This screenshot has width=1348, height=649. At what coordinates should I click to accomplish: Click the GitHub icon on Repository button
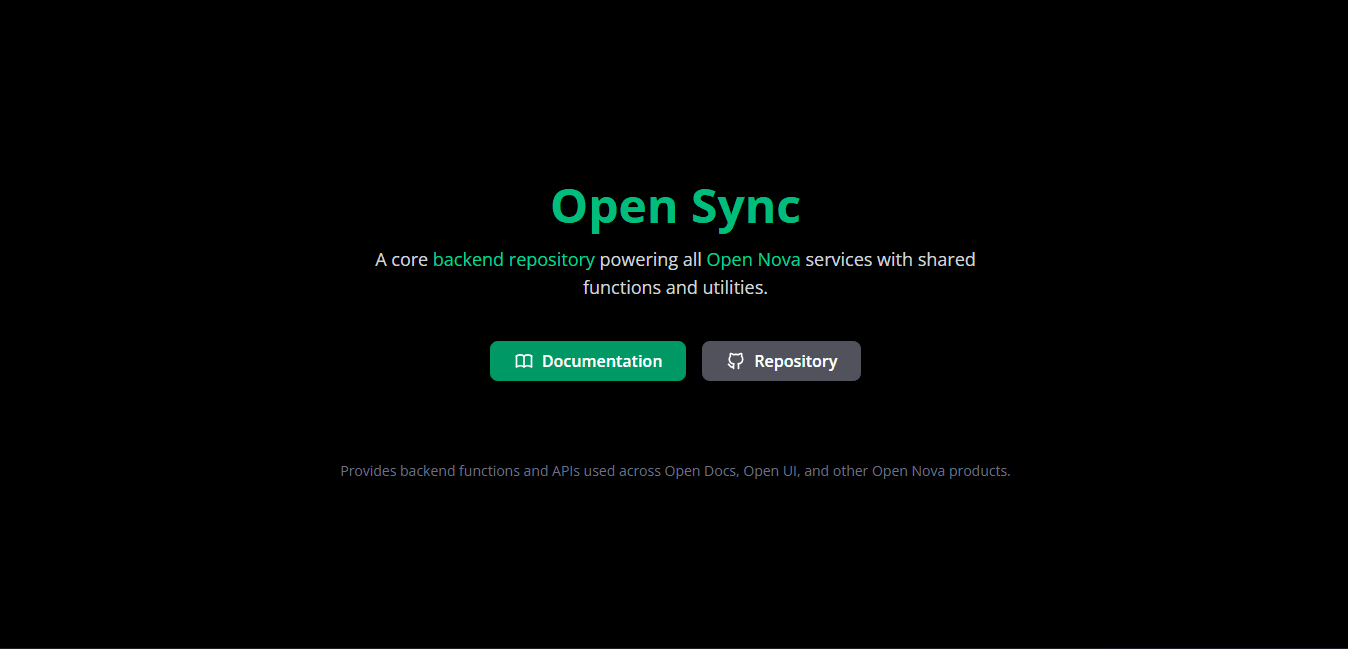pyautogui.click(x=736, y=361)
